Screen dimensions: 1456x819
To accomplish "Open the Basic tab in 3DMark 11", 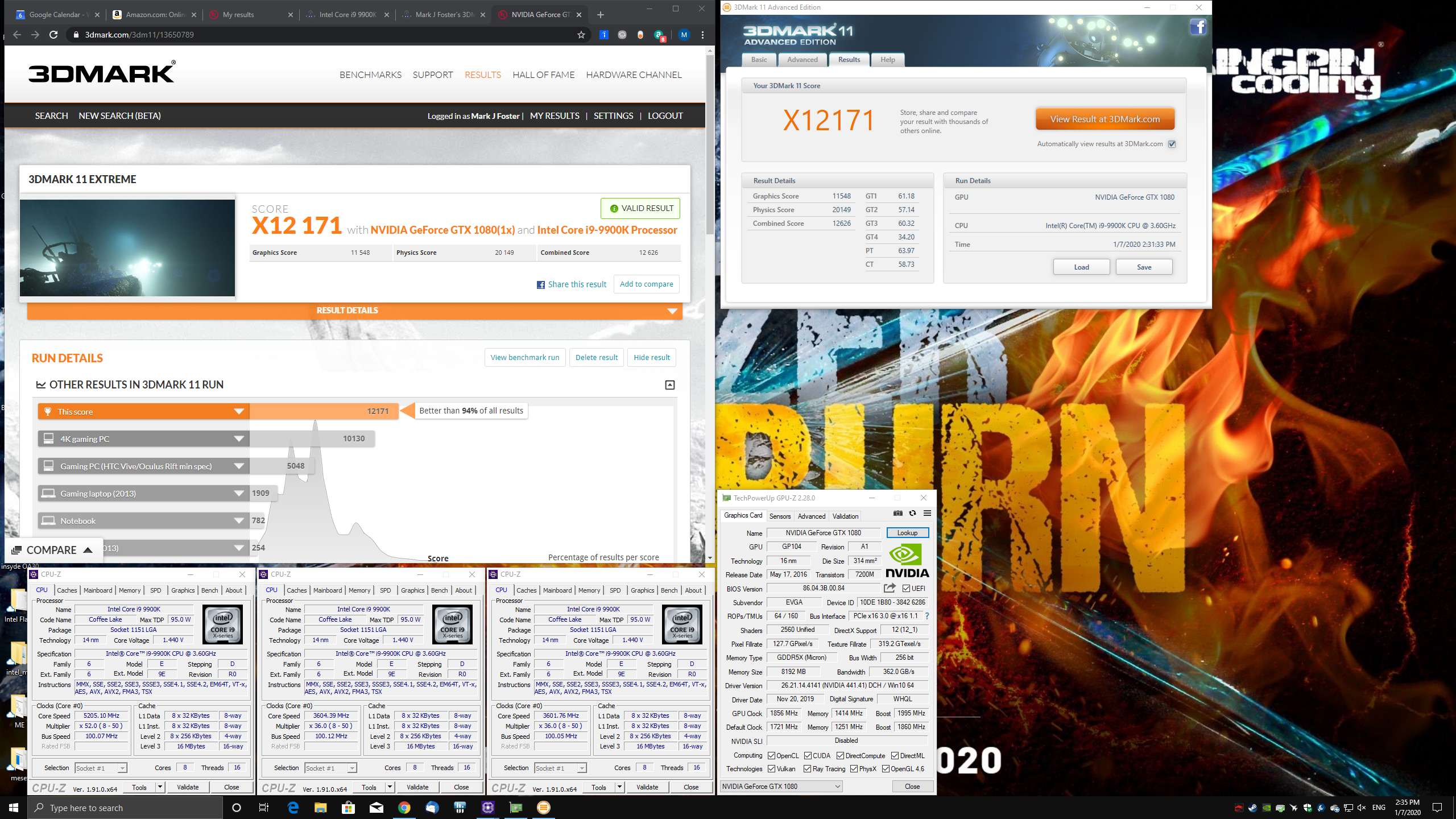I will pyautogui.click(x=759, y=60).
